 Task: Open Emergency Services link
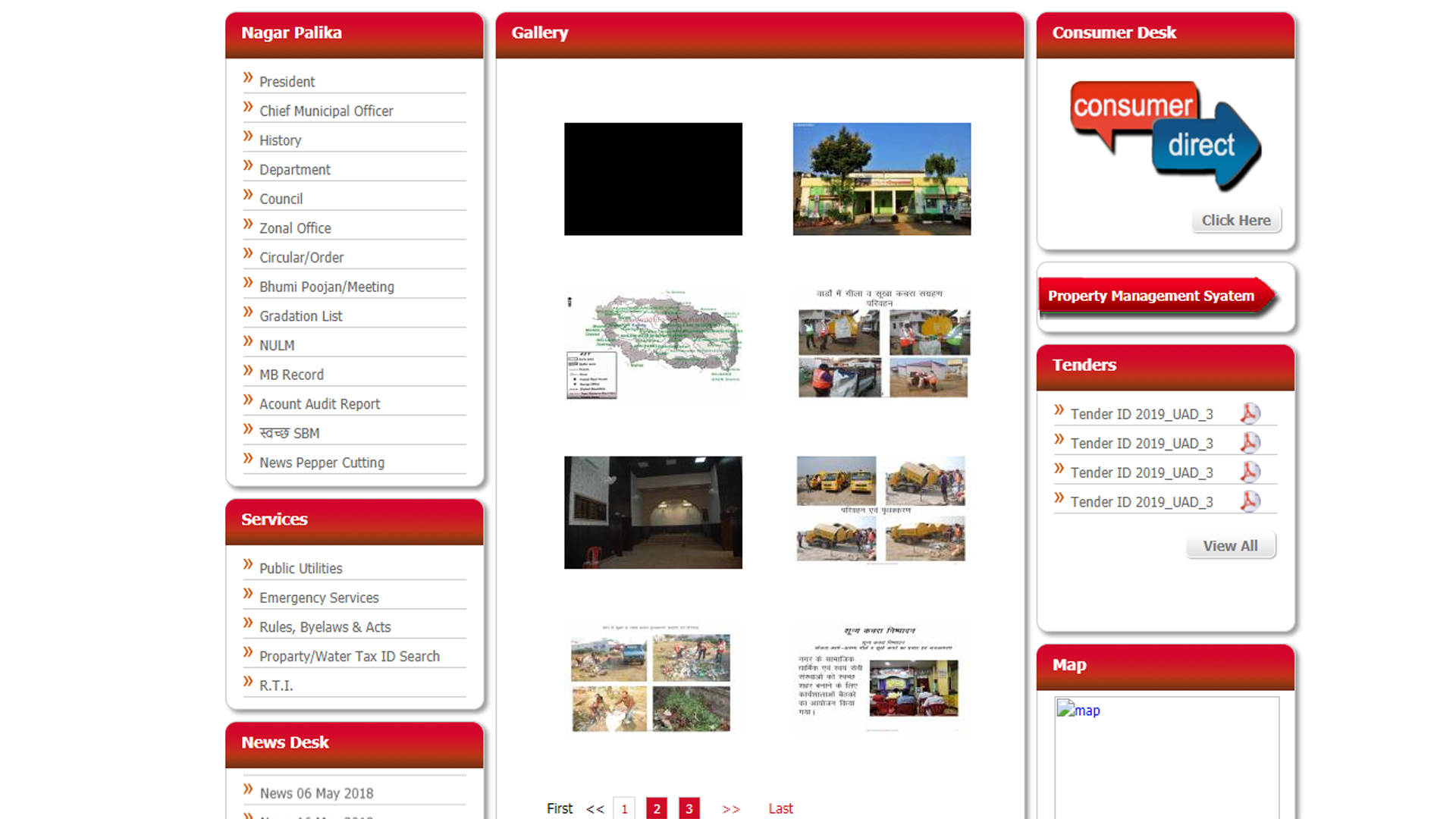click(318, 598)
